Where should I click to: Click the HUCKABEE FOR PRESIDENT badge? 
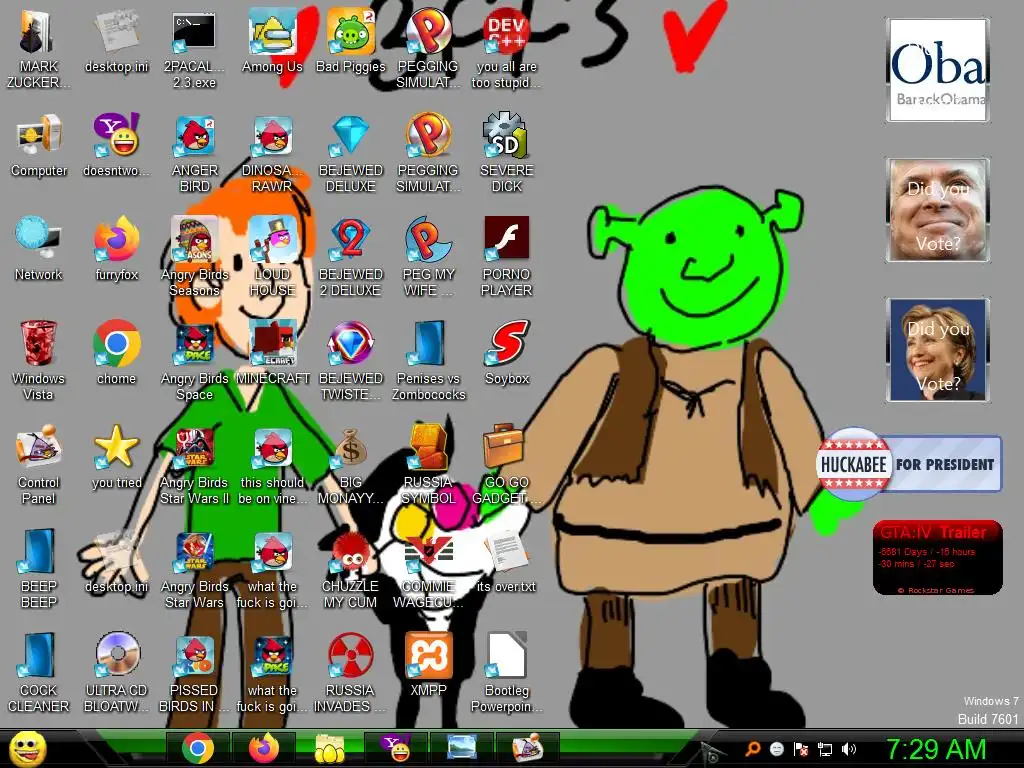pyautogui.click(x=908, y=464)
